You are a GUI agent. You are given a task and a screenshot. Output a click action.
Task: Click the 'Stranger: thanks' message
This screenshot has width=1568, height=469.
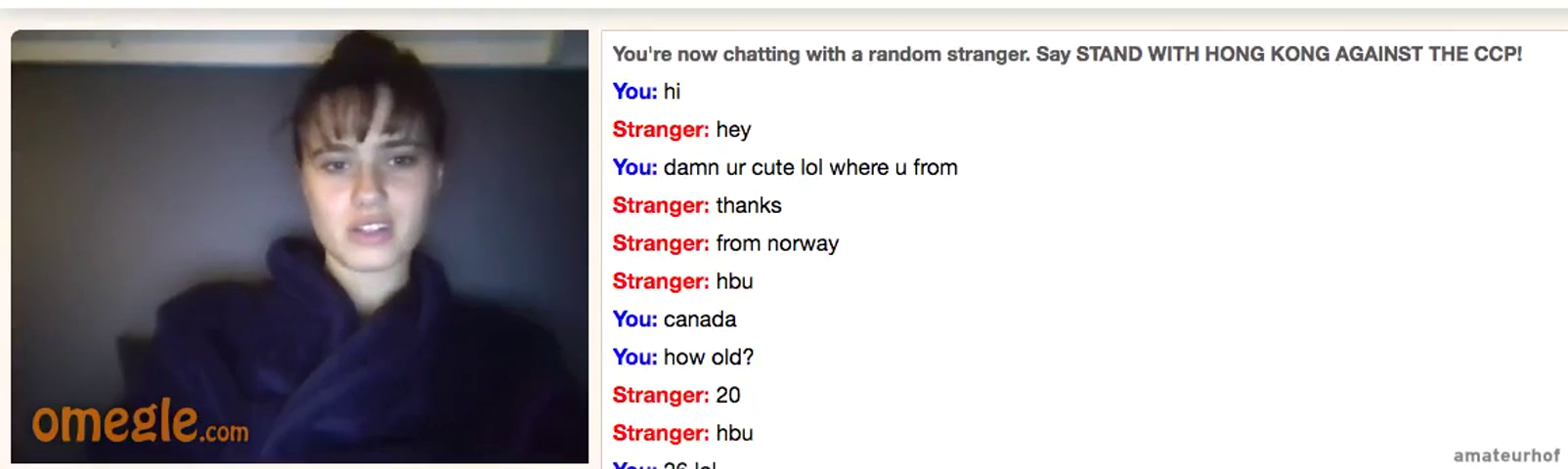click(697, 206)
